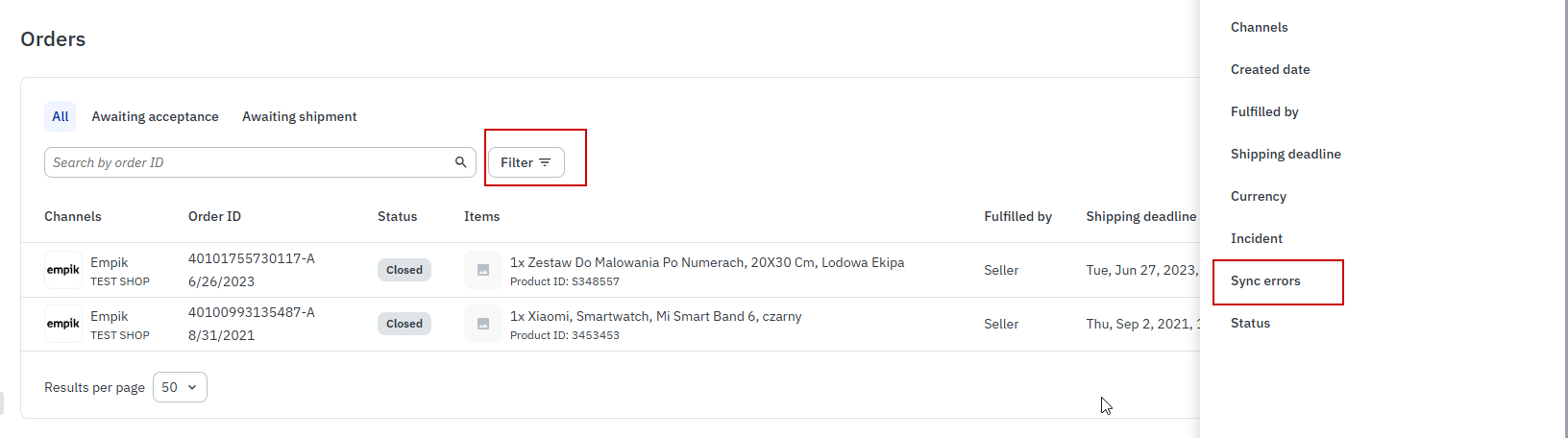The width and height of the screenshot is (1568, 438).
Task: Switch to Awaiting acceptance tab
Action: click(155, 116)
